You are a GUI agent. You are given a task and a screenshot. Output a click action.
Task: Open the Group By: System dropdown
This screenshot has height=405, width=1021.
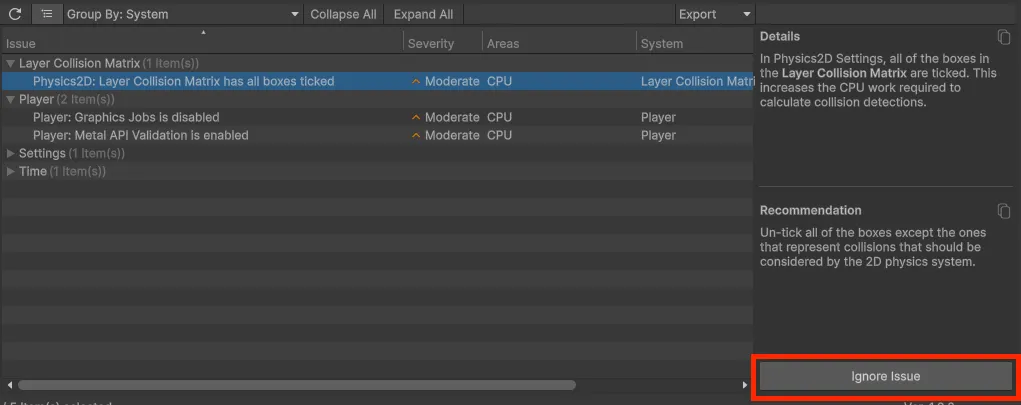click(x=182, y=14)
